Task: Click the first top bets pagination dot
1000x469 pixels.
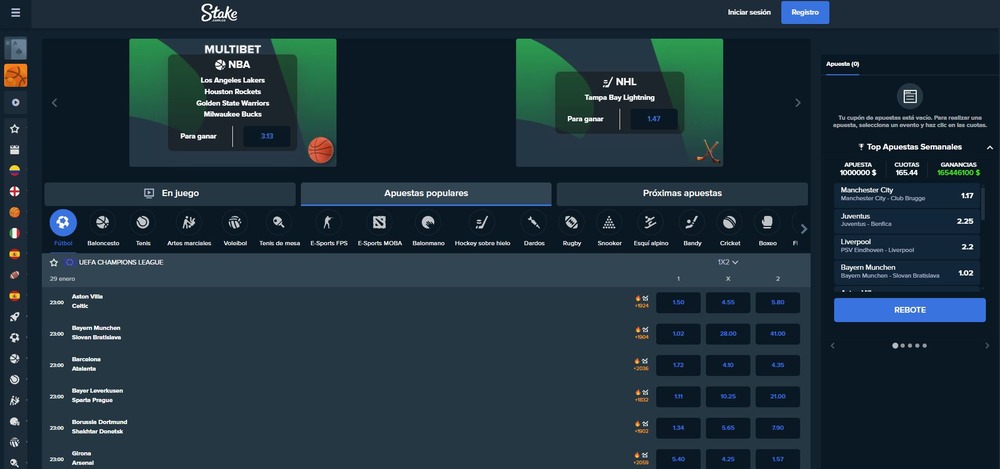Action: 895,345
